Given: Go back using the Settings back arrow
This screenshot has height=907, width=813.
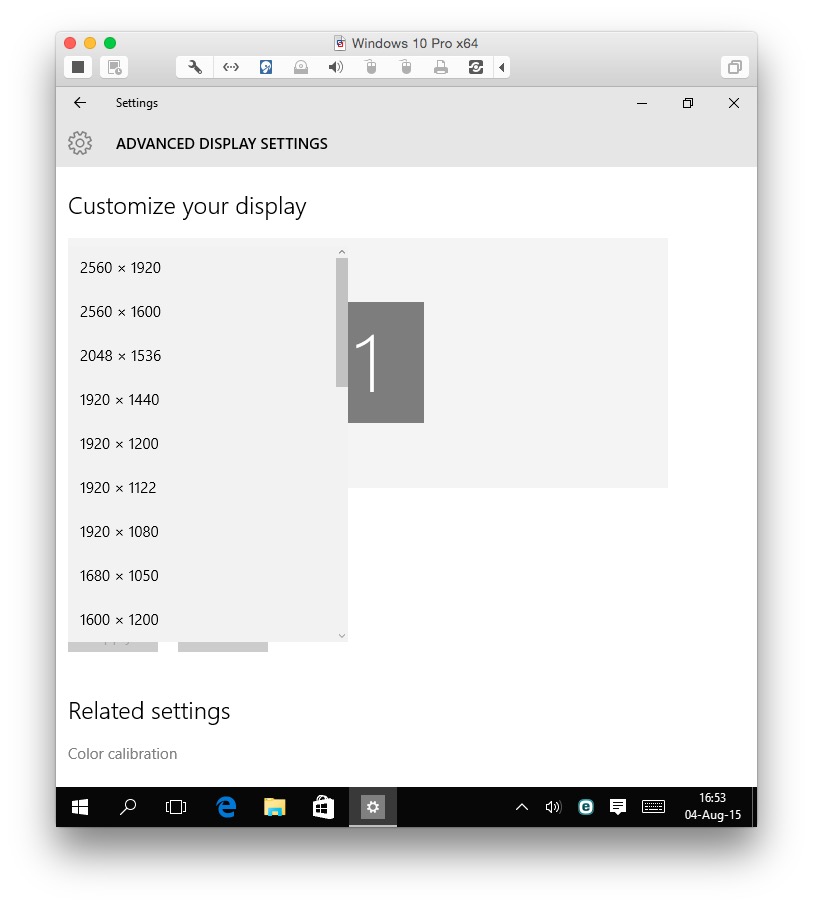Looking at the screenshot, I should [x=79, y=102].
